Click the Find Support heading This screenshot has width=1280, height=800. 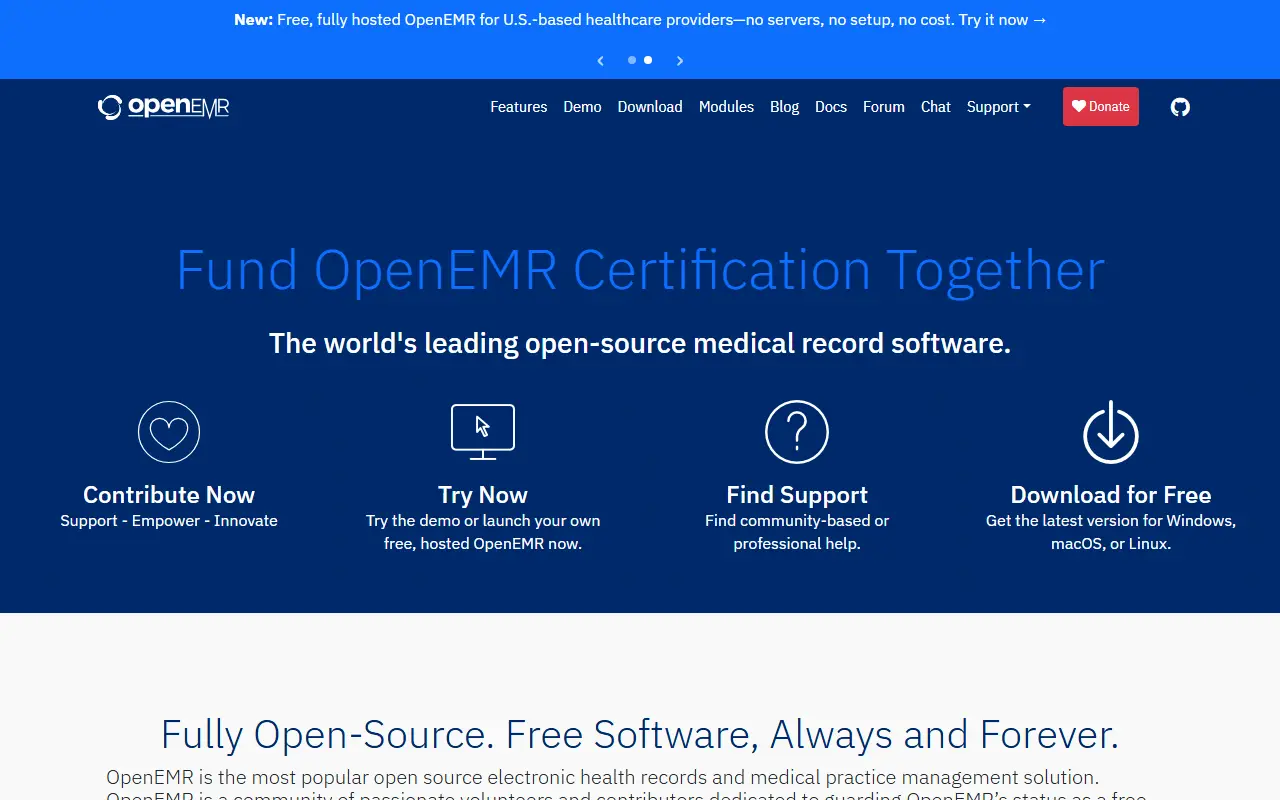797,495
